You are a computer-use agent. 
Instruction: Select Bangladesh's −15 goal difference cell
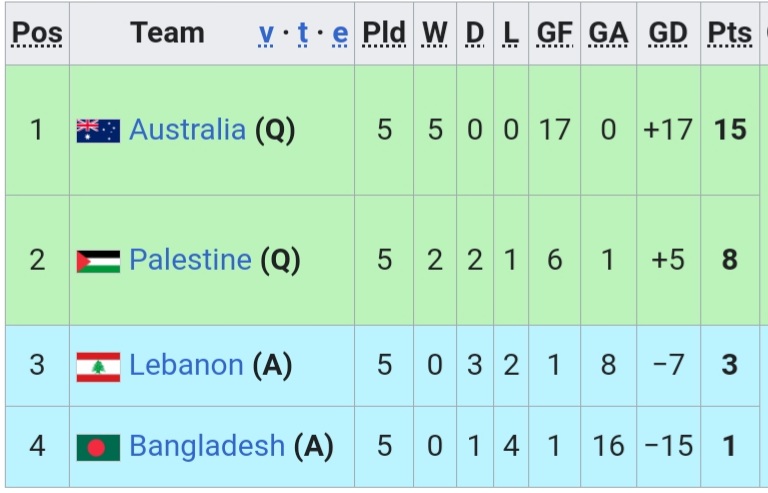[x=669, y=446]
